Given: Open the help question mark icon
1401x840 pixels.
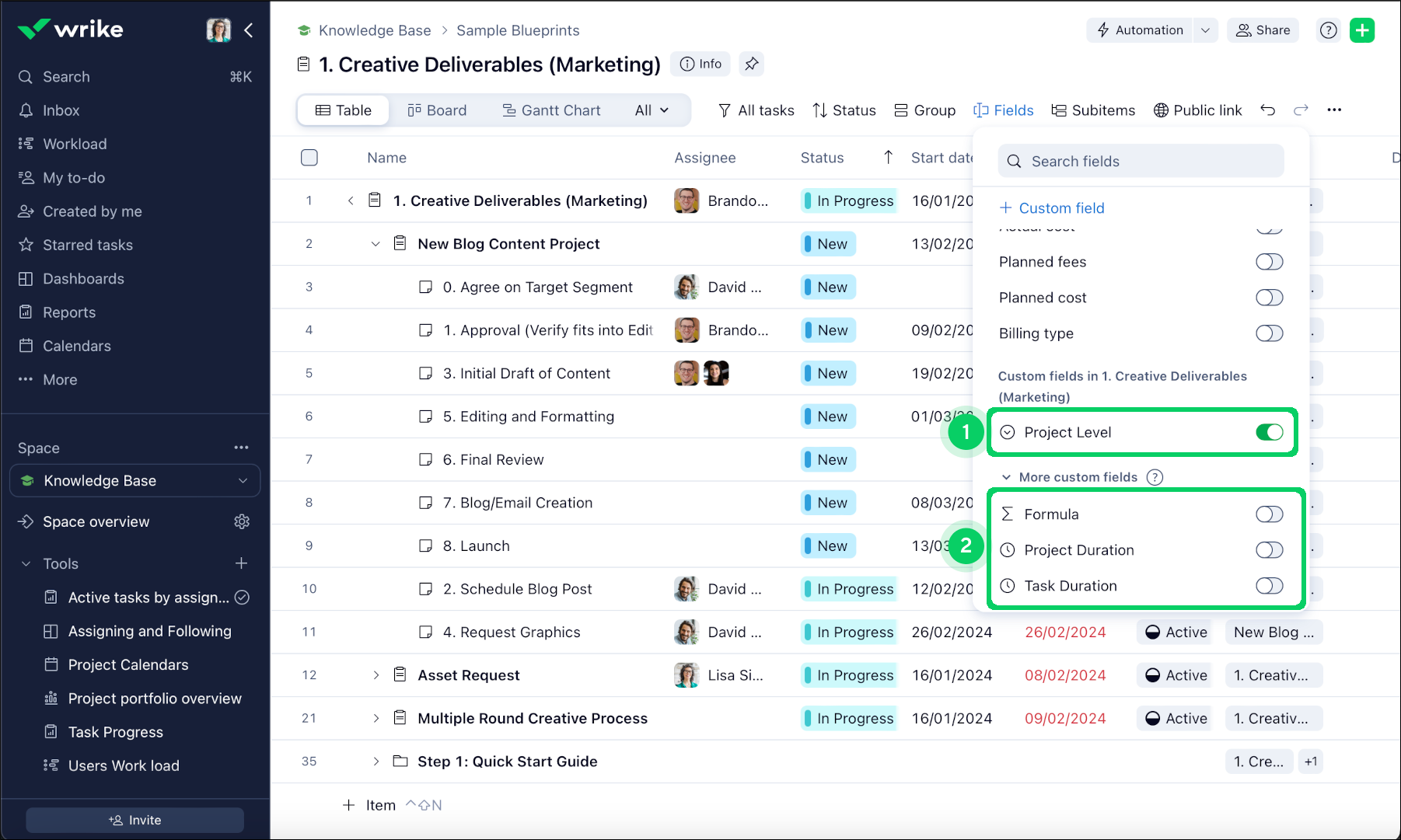Looking at the screenshot, I should pyautogui.click(x=1329, y=30).
